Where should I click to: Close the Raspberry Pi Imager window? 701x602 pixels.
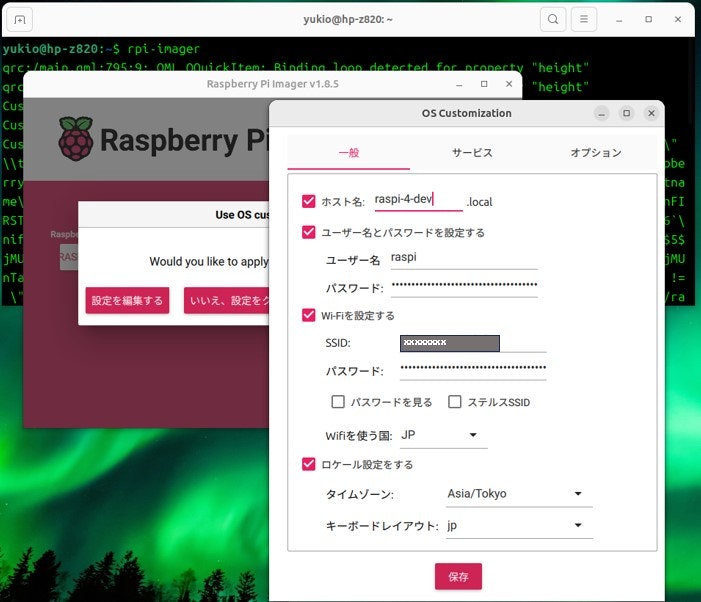[x=509, y=84]
